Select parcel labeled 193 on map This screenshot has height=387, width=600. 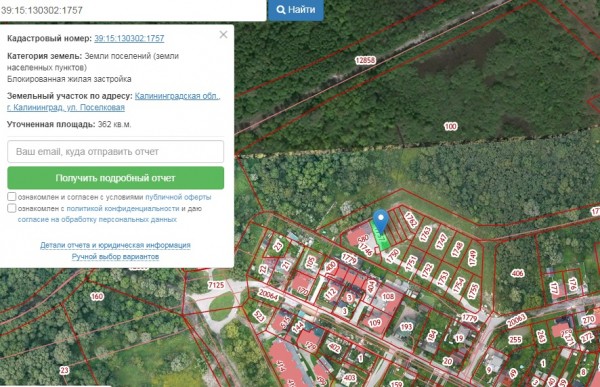[x=406, y=327]
